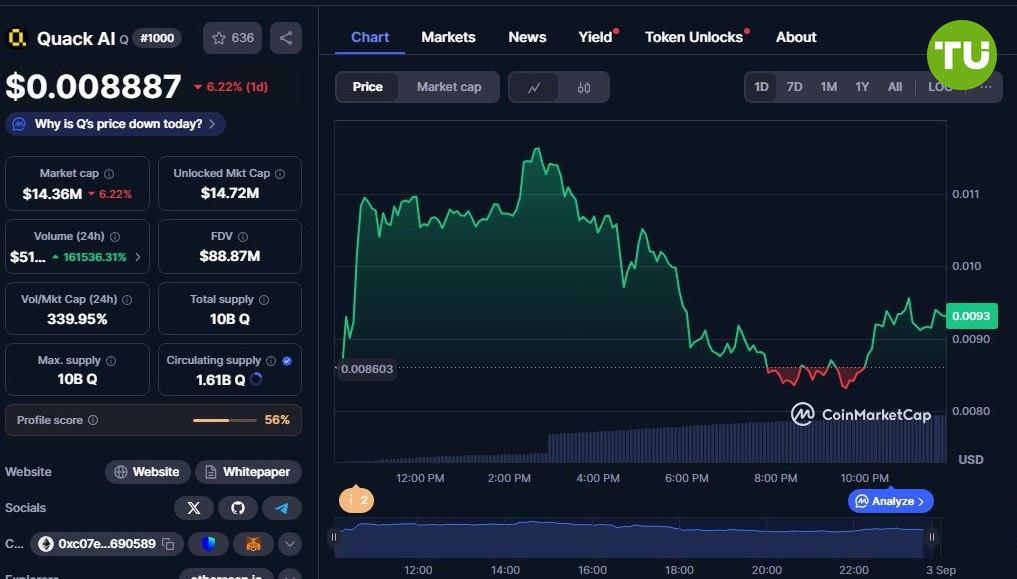Switch to the News tab
Screen dimensions: 1017x579
click(x=527, y=38)
